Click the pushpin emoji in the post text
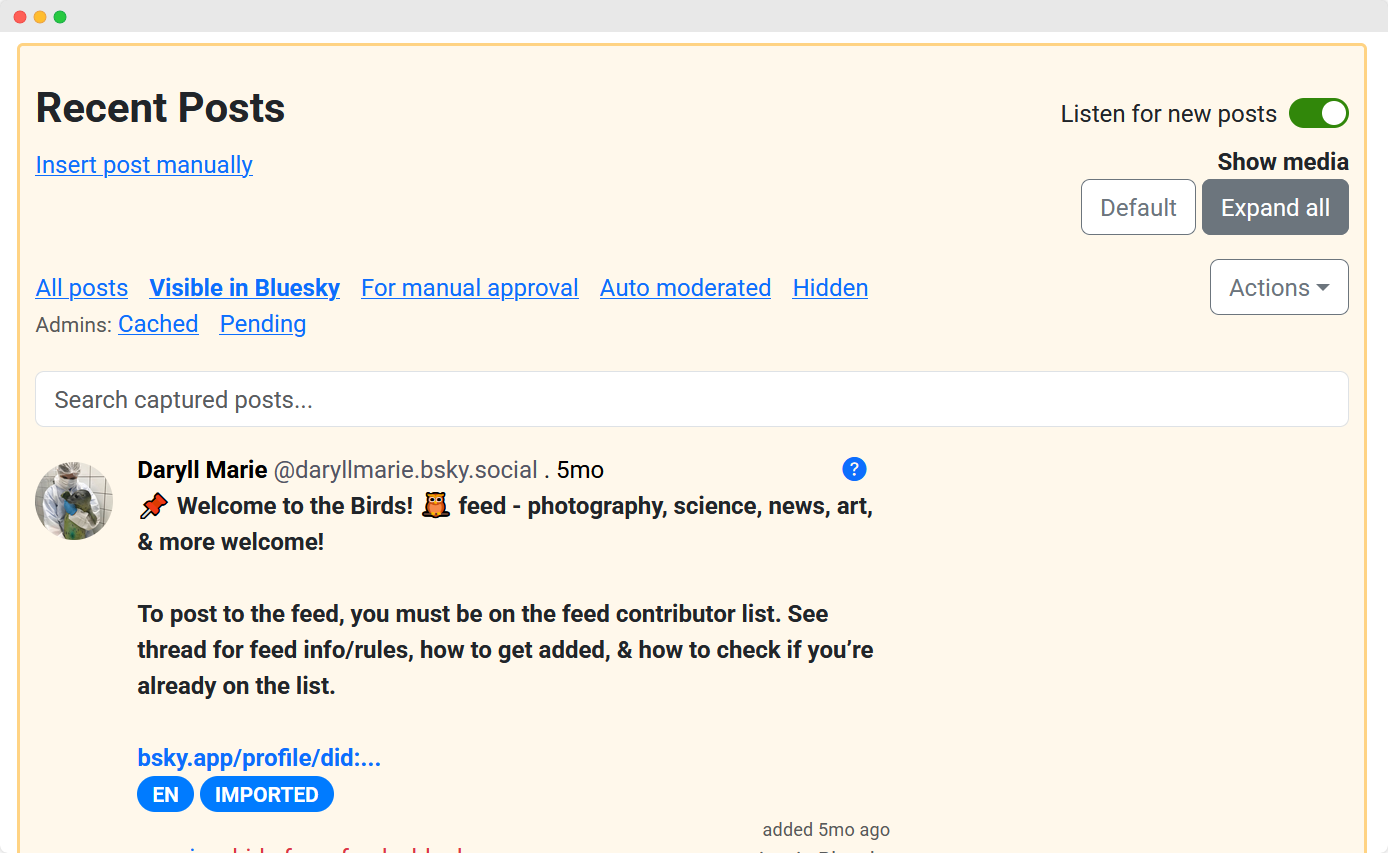The image size is (1388, 853). 152,505
